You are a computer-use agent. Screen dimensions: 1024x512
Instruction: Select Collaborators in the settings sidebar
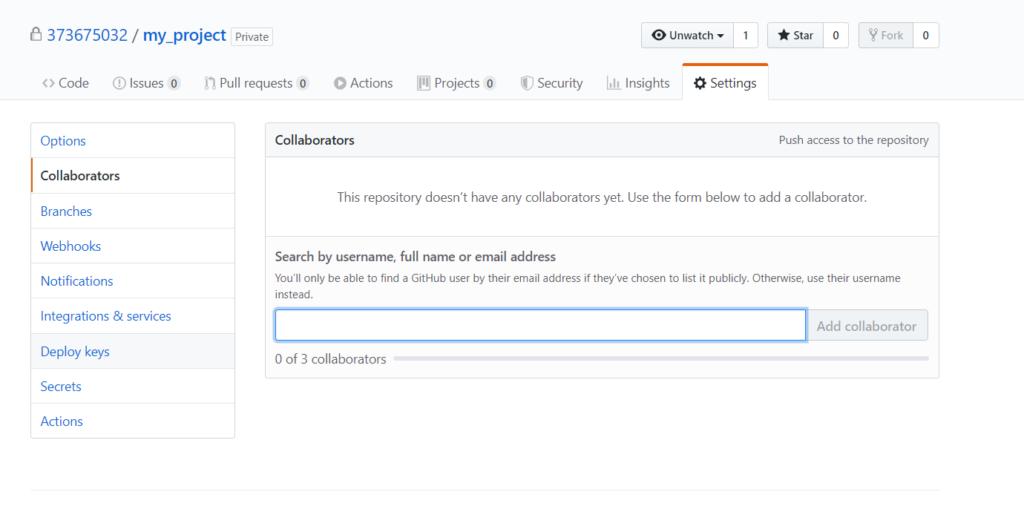pos(133,176)
